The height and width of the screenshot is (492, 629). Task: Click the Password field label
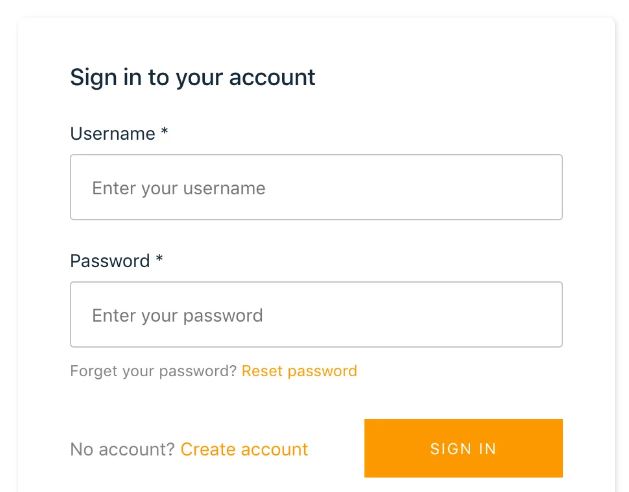[x=109, y=261]
